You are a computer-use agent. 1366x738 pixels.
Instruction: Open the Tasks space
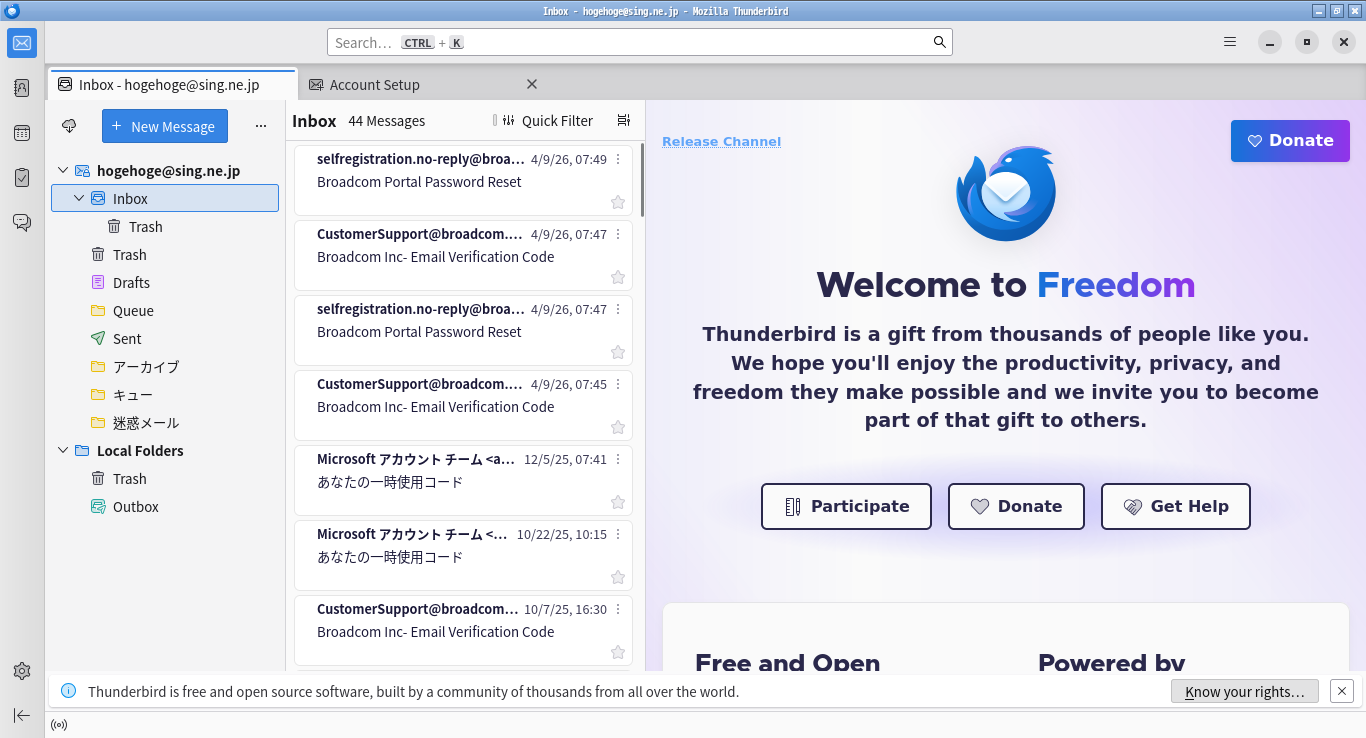click(21, 177)
